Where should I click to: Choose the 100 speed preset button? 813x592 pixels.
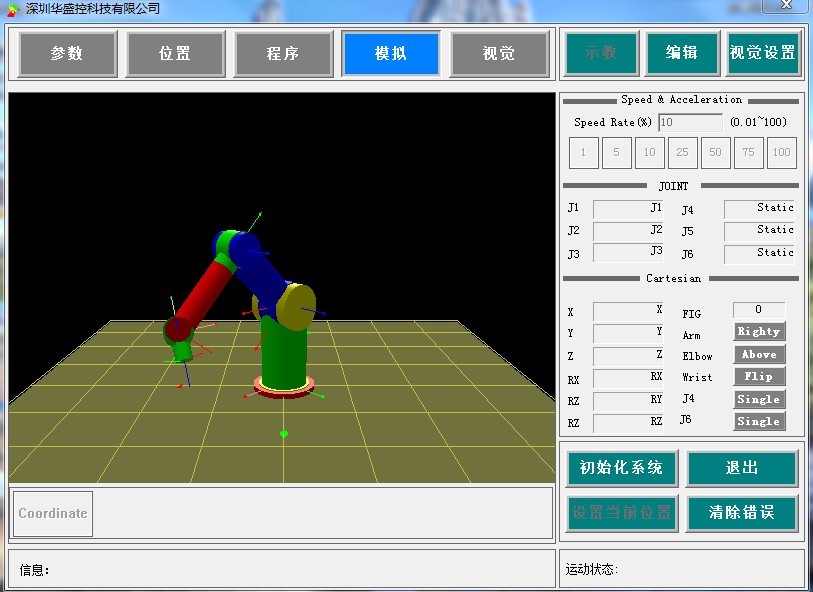(781, 153)
